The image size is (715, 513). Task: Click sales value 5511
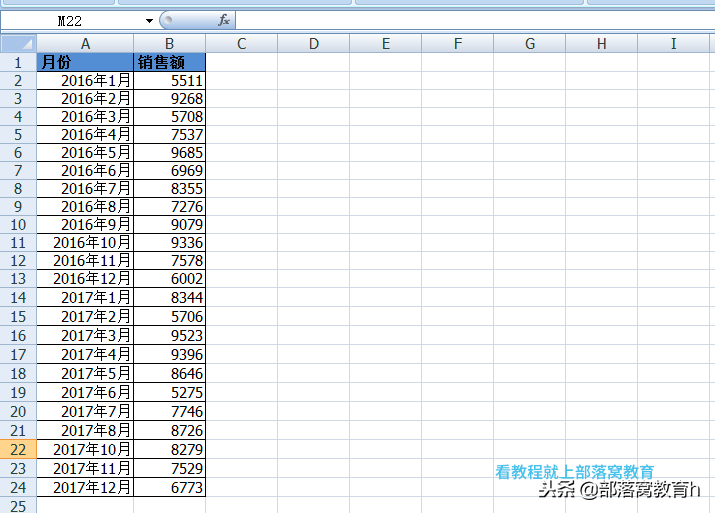[x=170, y=81]
